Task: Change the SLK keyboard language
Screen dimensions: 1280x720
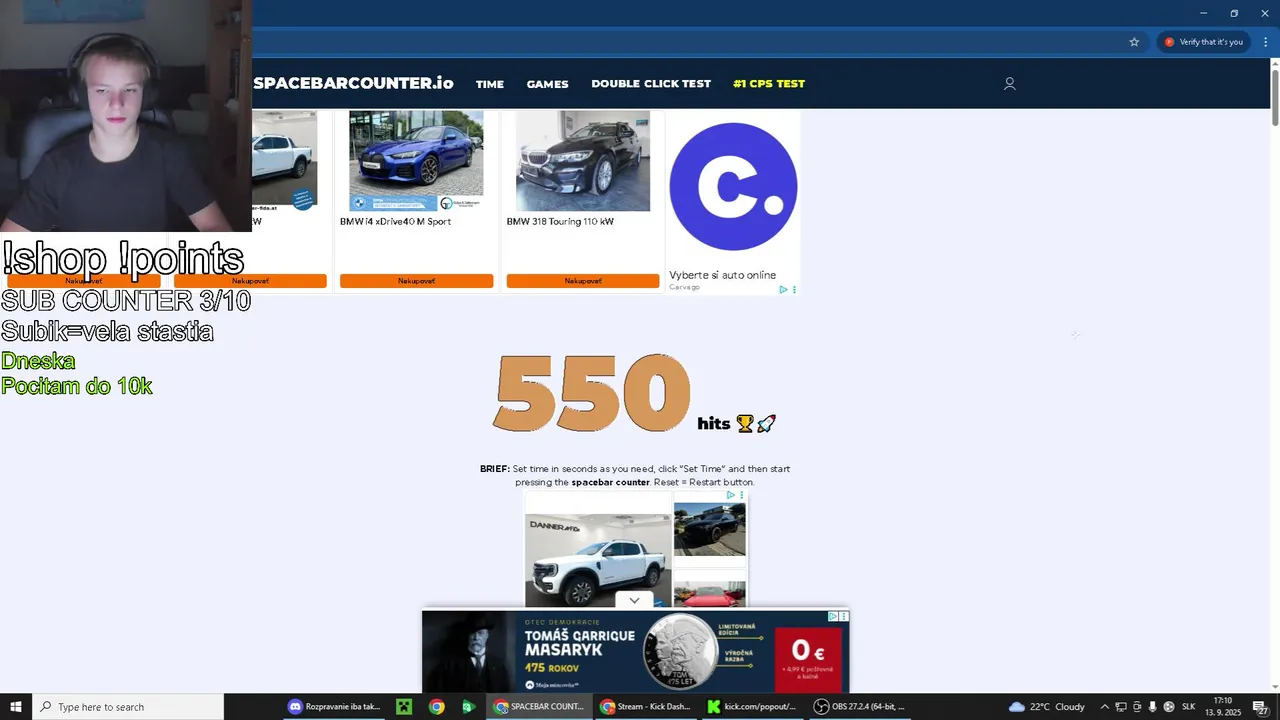Action: pos(1188,707)
